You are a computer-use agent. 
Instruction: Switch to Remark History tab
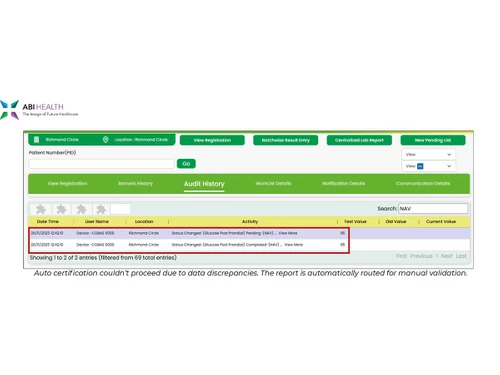135,183
